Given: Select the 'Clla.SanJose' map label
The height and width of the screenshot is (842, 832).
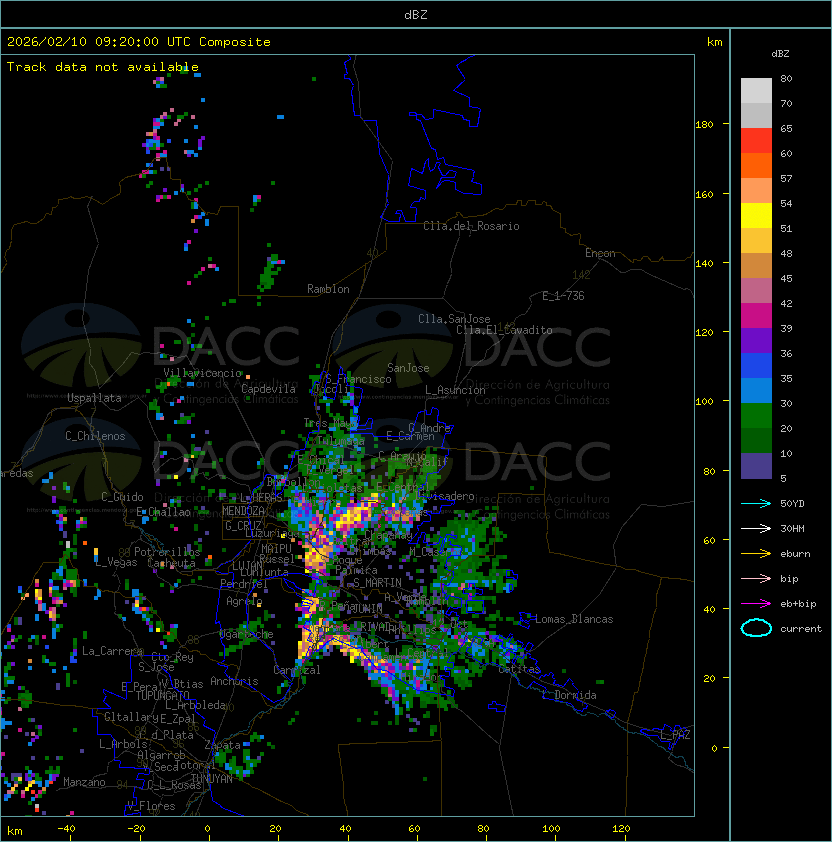Looking at the screenshot, I should (x=454, y=319).
